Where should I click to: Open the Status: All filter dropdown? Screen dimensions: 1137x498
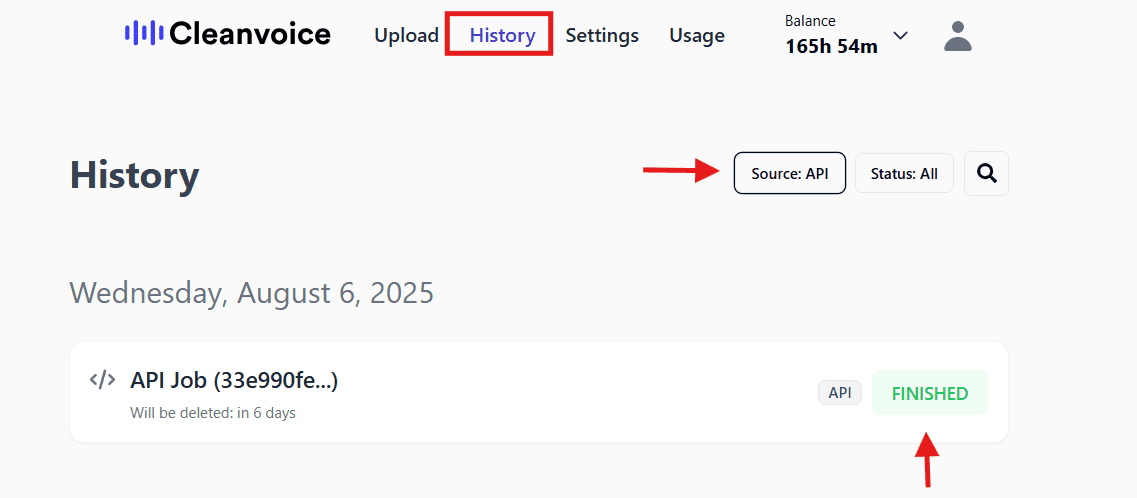point(904,173)
